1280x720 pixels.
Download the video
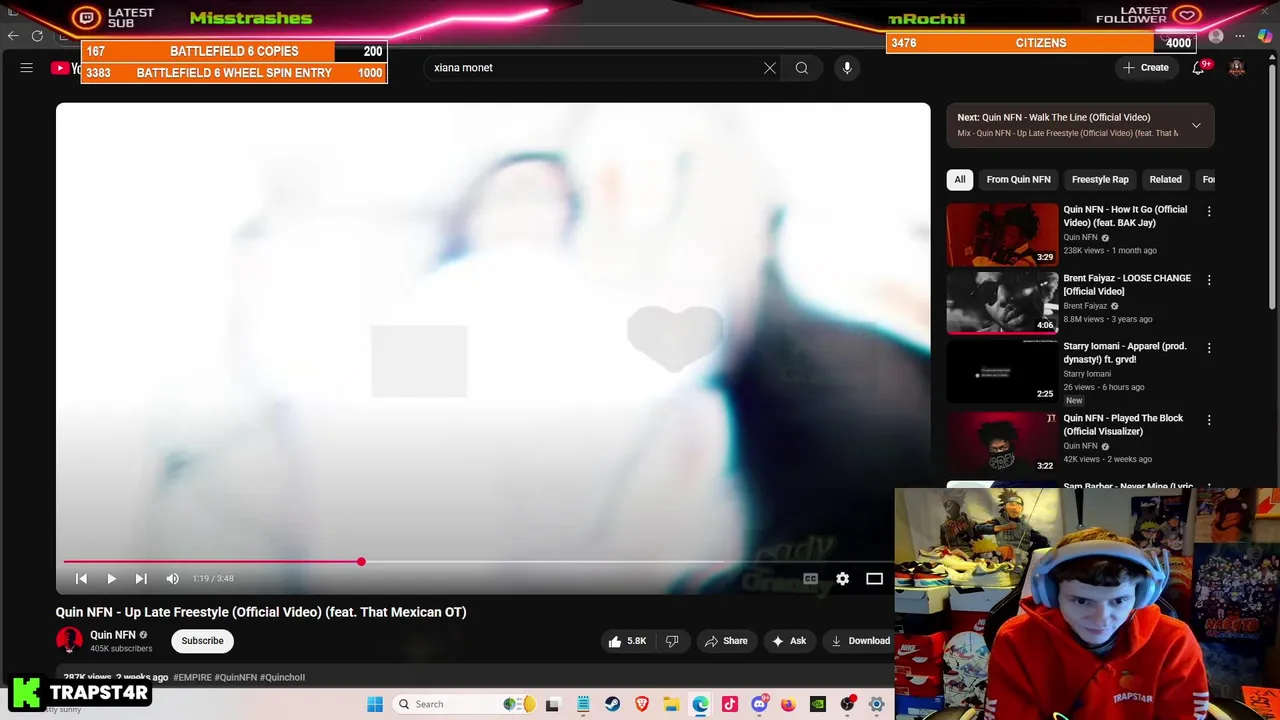(859, 641)
